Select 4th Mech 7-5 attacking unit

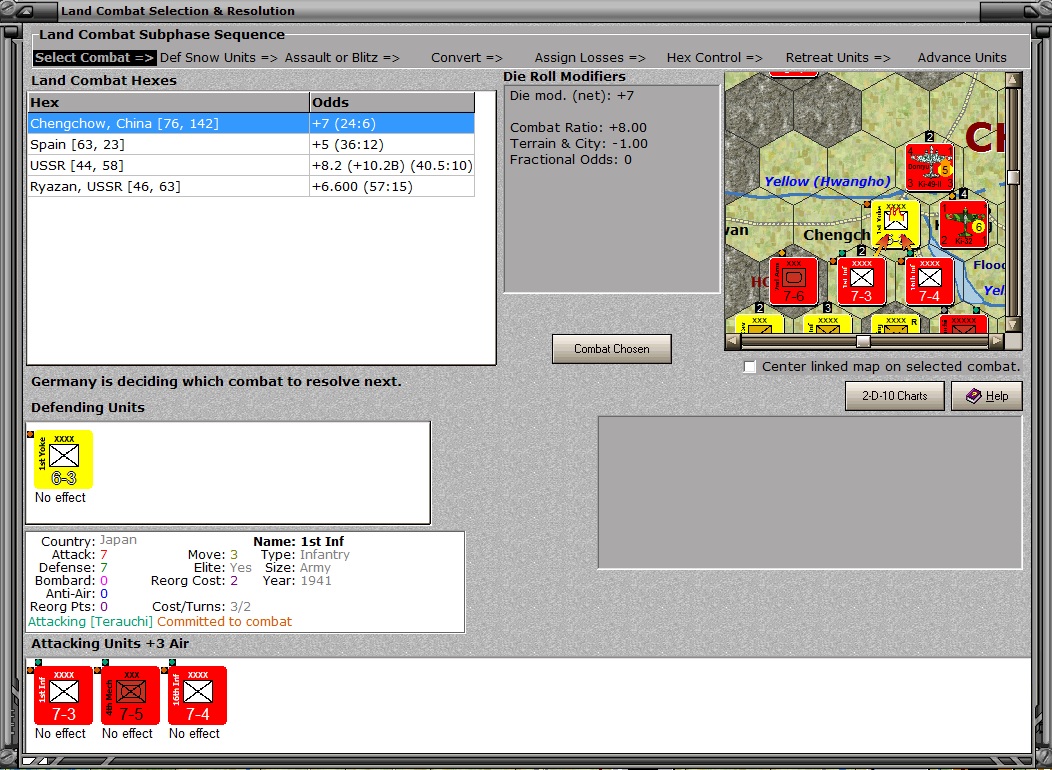pos(130,696)
